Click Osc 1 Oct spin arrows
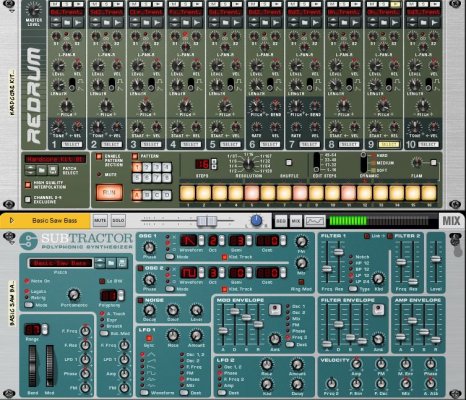This screenshot has width=466, height=400. point(222,240)
